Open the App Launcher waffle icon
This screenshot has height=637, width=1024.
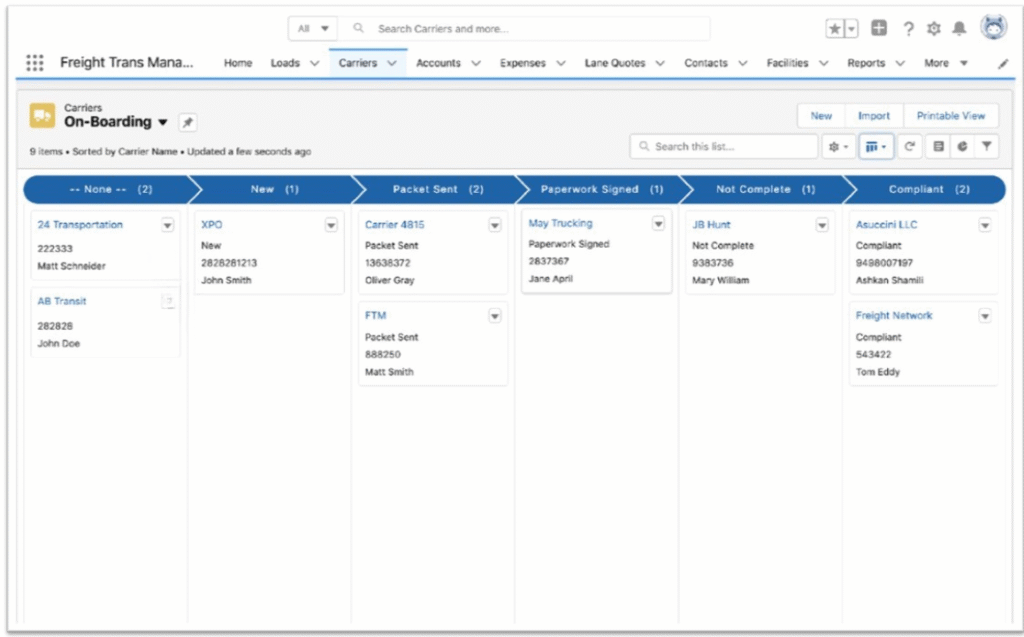click(35, 62)
